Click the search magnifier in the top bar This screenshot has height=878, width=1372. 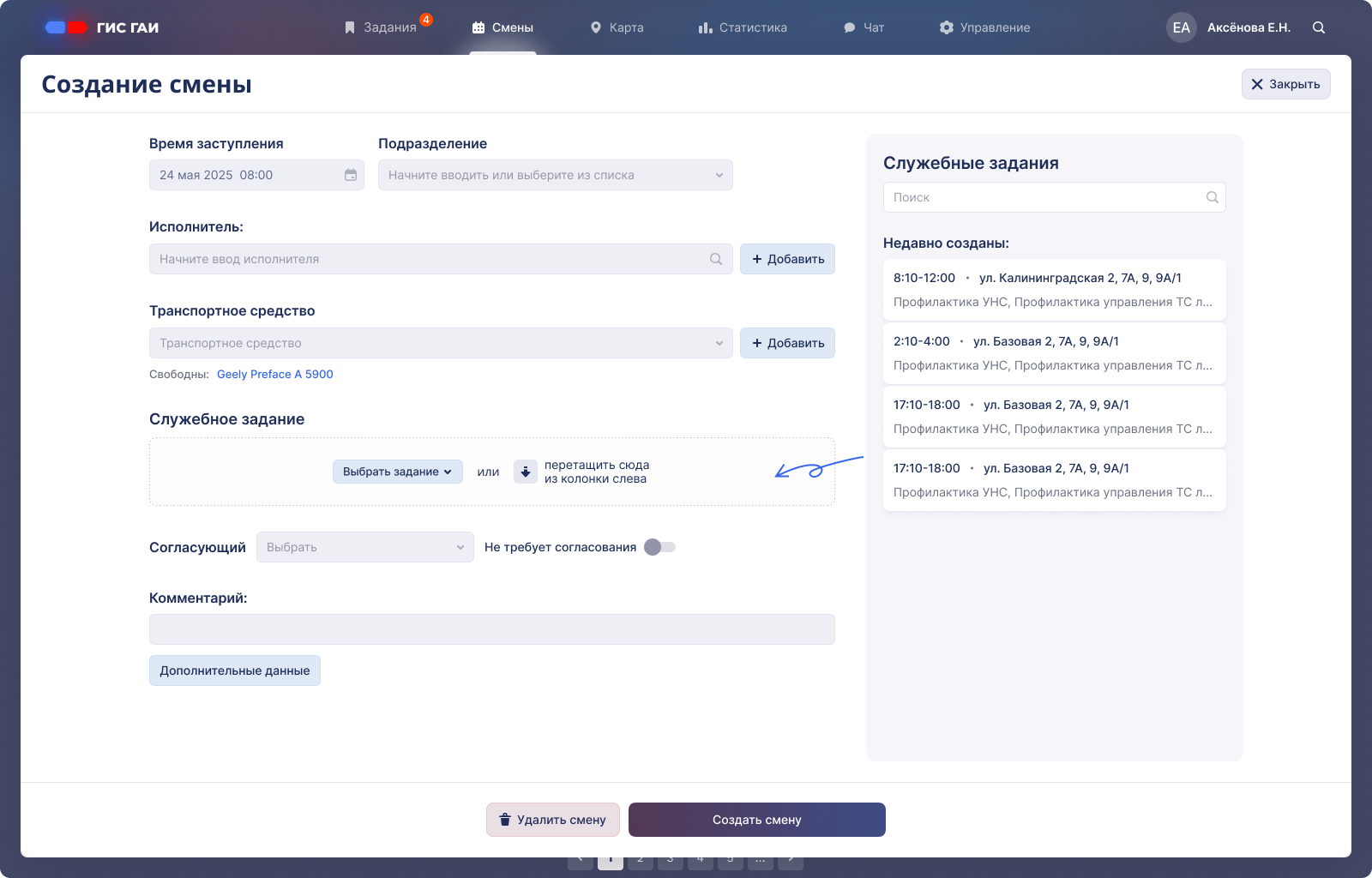1319,27
